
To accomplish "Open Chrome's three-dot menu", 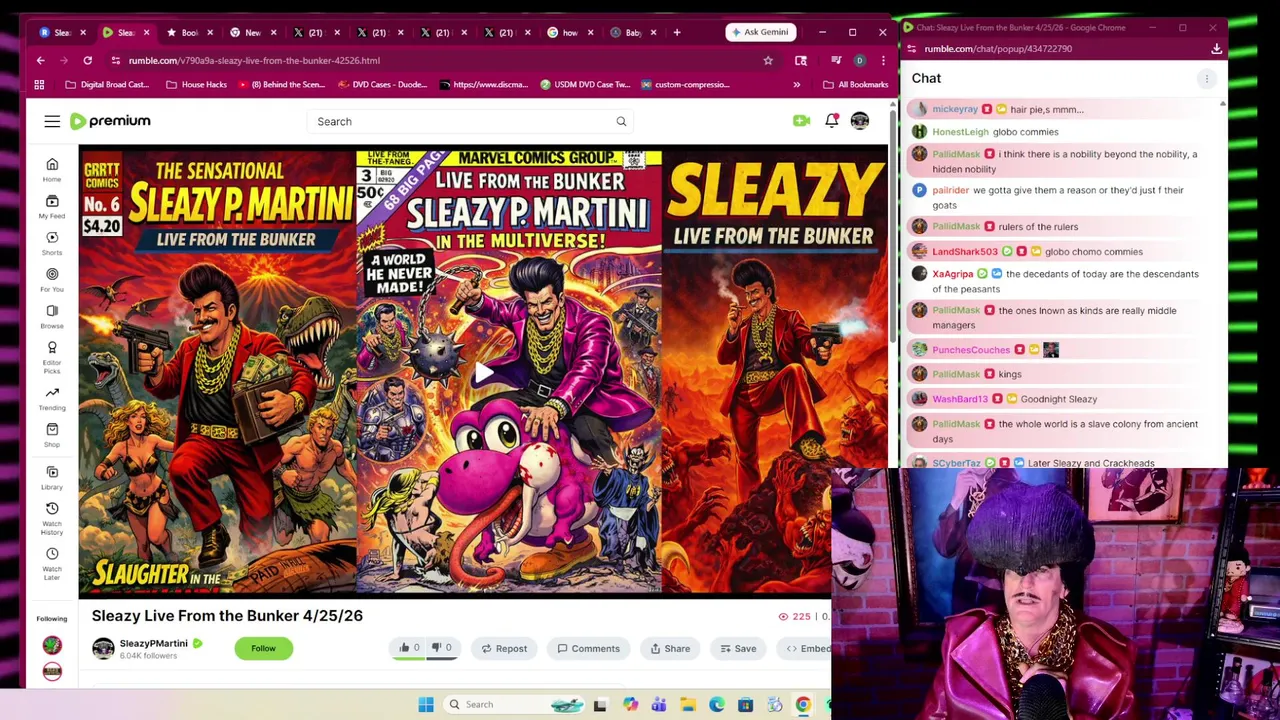I will [882, 60].
